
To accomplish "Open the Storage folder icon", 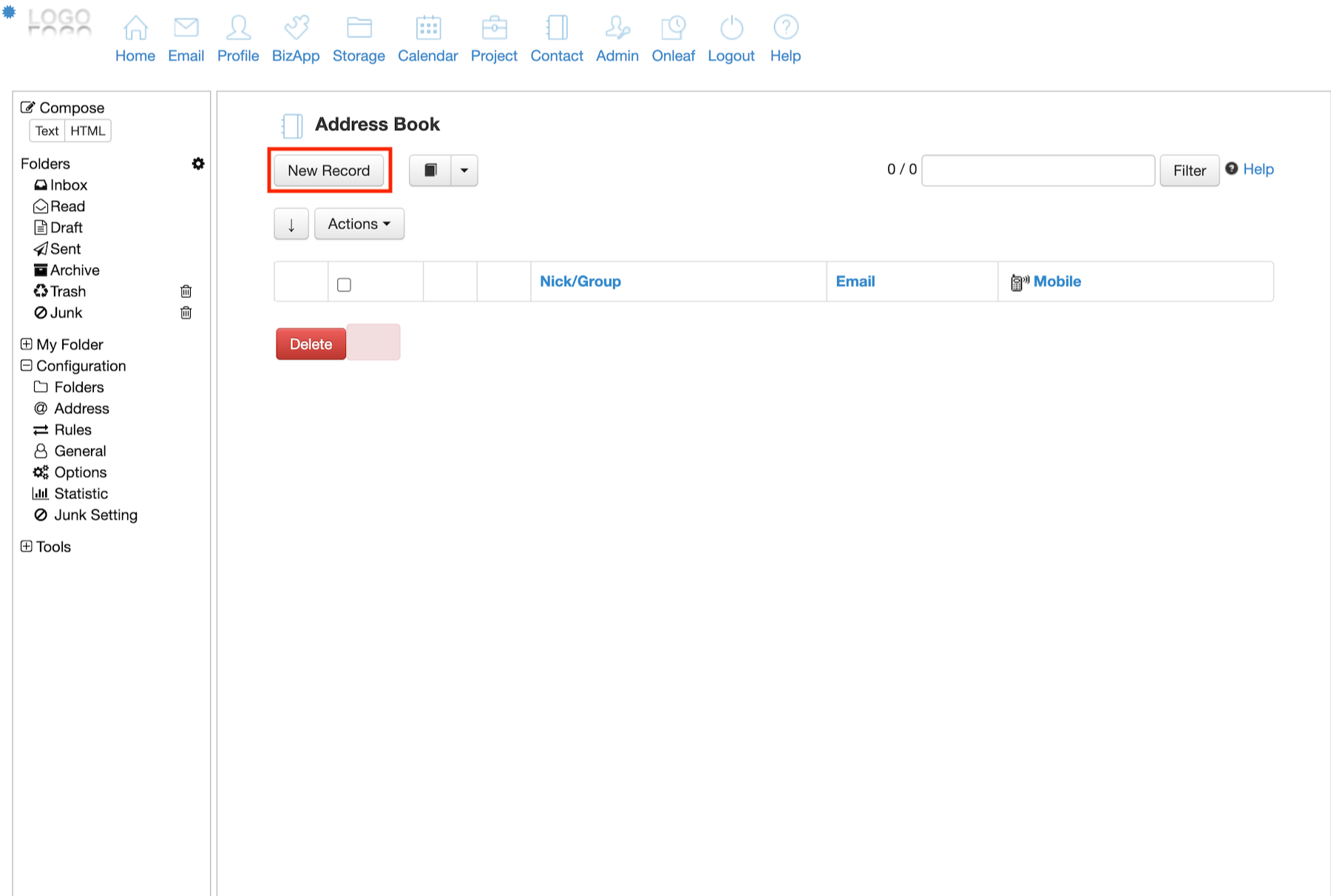I will pyautogui.click(x=359, y=28).
